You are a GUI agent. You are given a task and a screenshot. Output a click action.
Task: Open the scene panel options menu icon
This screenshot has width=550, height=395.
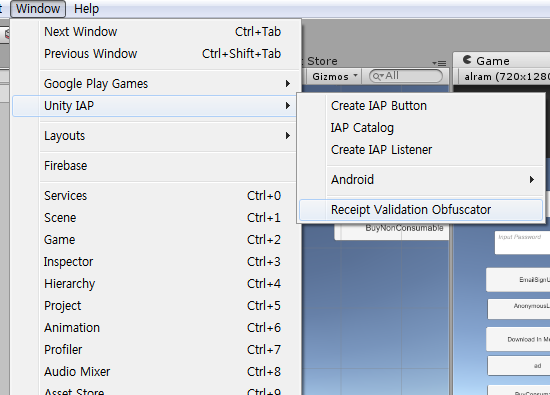coord(439,63)
